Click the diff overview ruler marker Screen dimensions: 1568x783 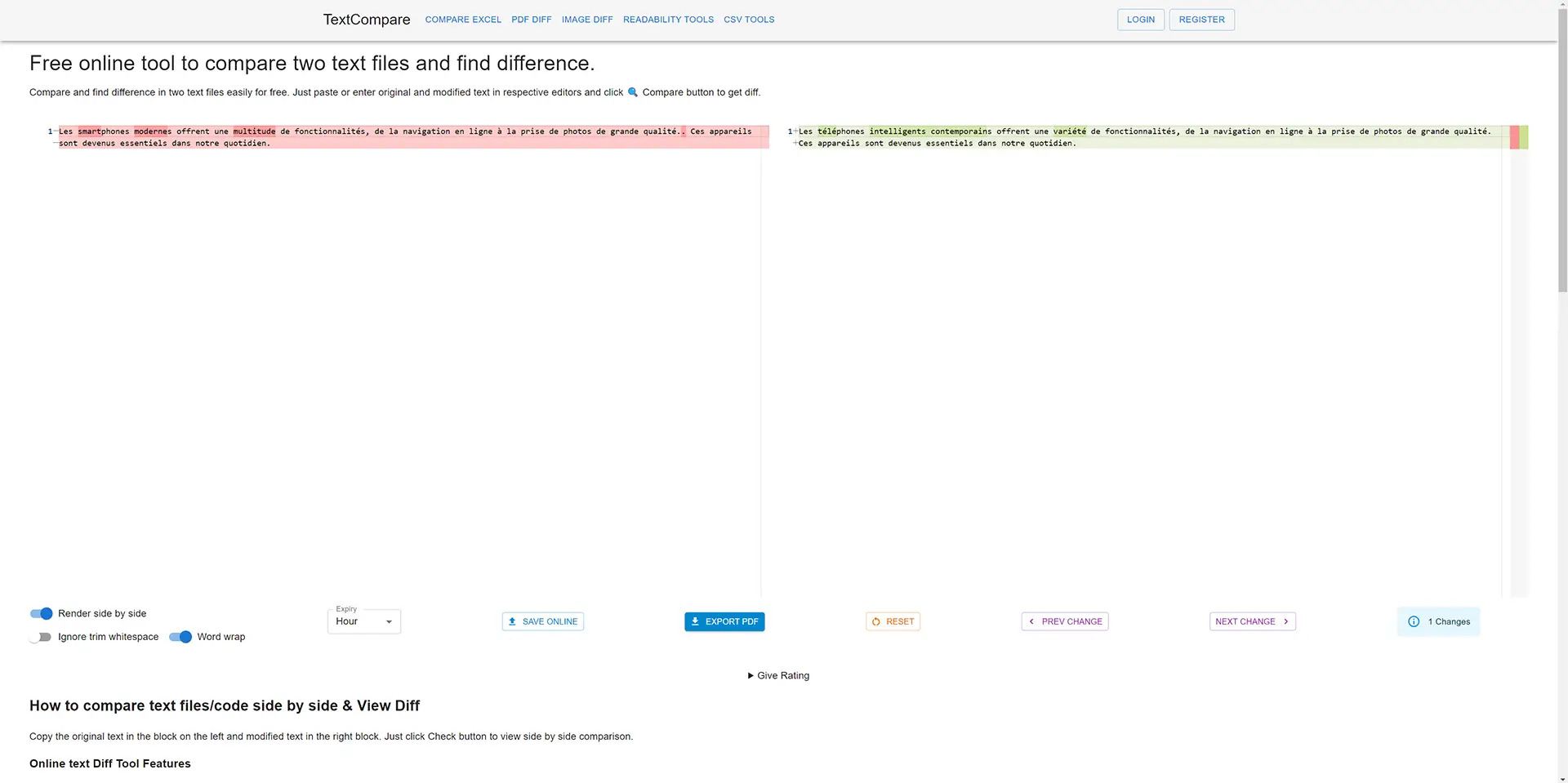click(x=1519, y=137)
